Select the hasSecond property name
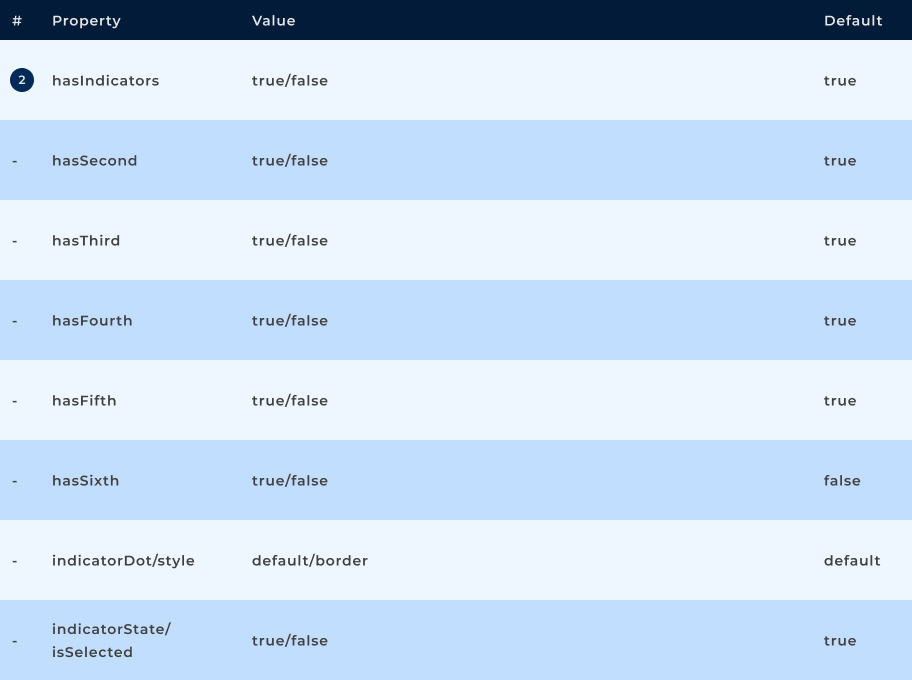 pyautogui.click(x=94, y=161)
